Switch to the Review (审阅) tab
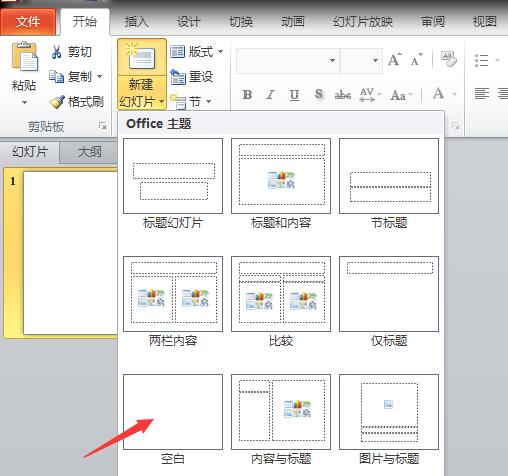Viewport: 508px width, 476px height. [433, 22]
